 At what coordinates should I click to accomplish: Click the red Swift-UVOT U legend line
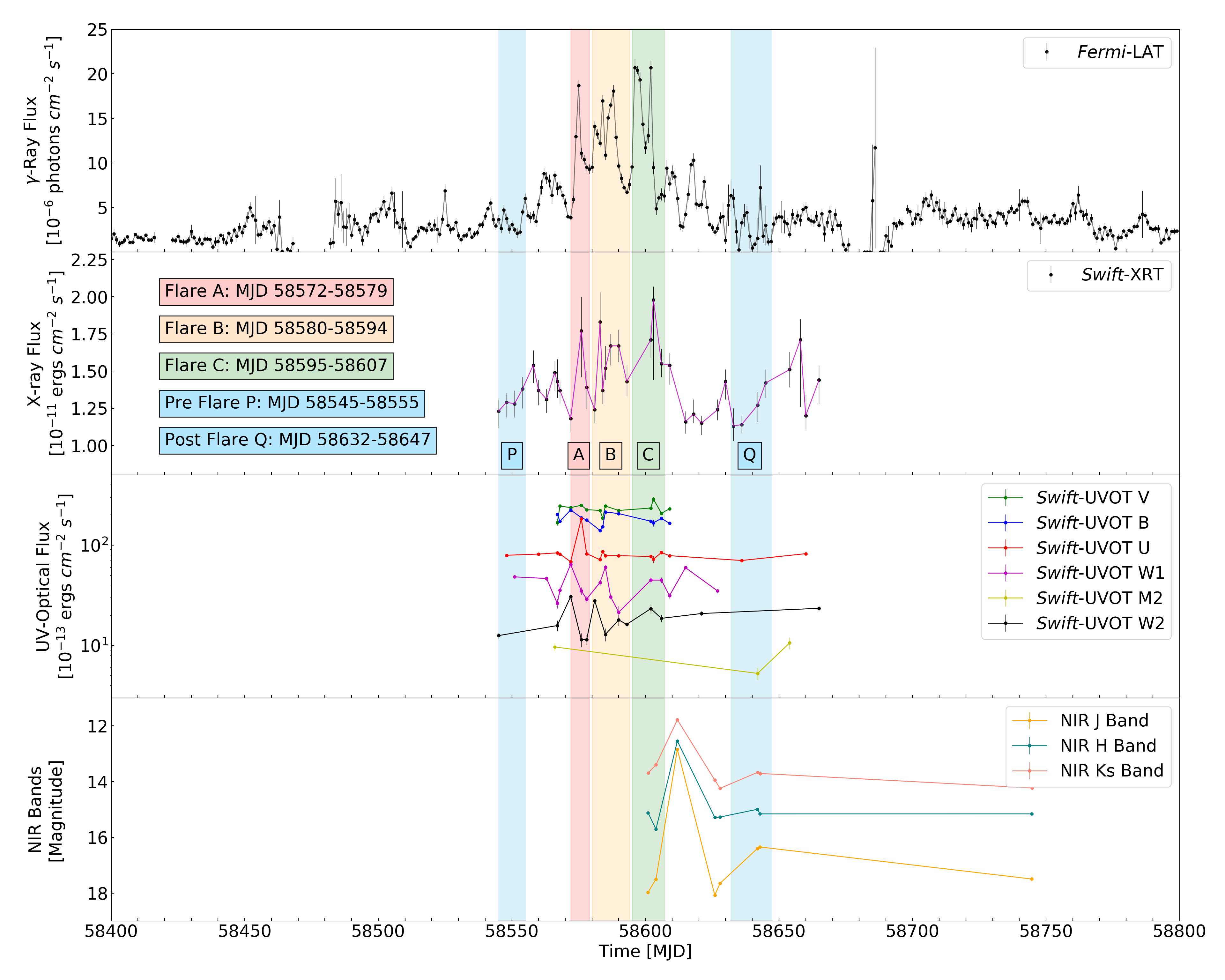tap(1005, 548)
